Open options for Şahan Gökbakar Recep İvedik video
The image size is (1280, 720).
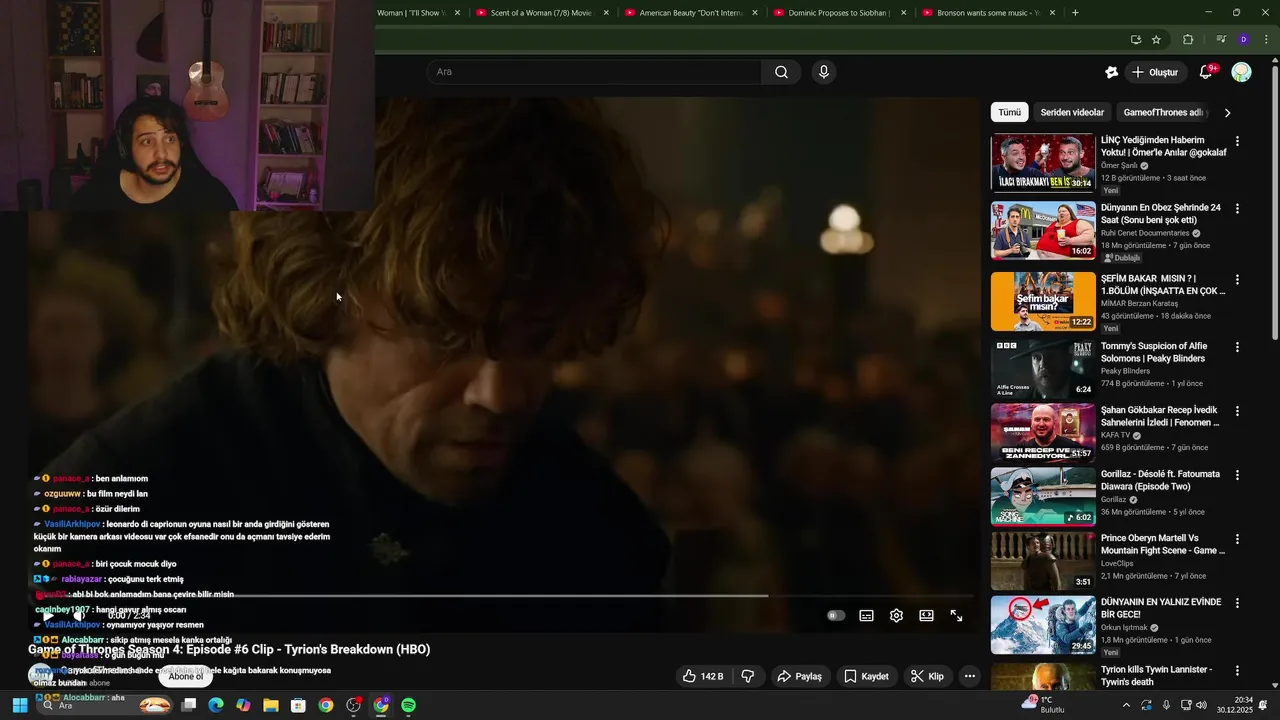tap(1237, 411)
